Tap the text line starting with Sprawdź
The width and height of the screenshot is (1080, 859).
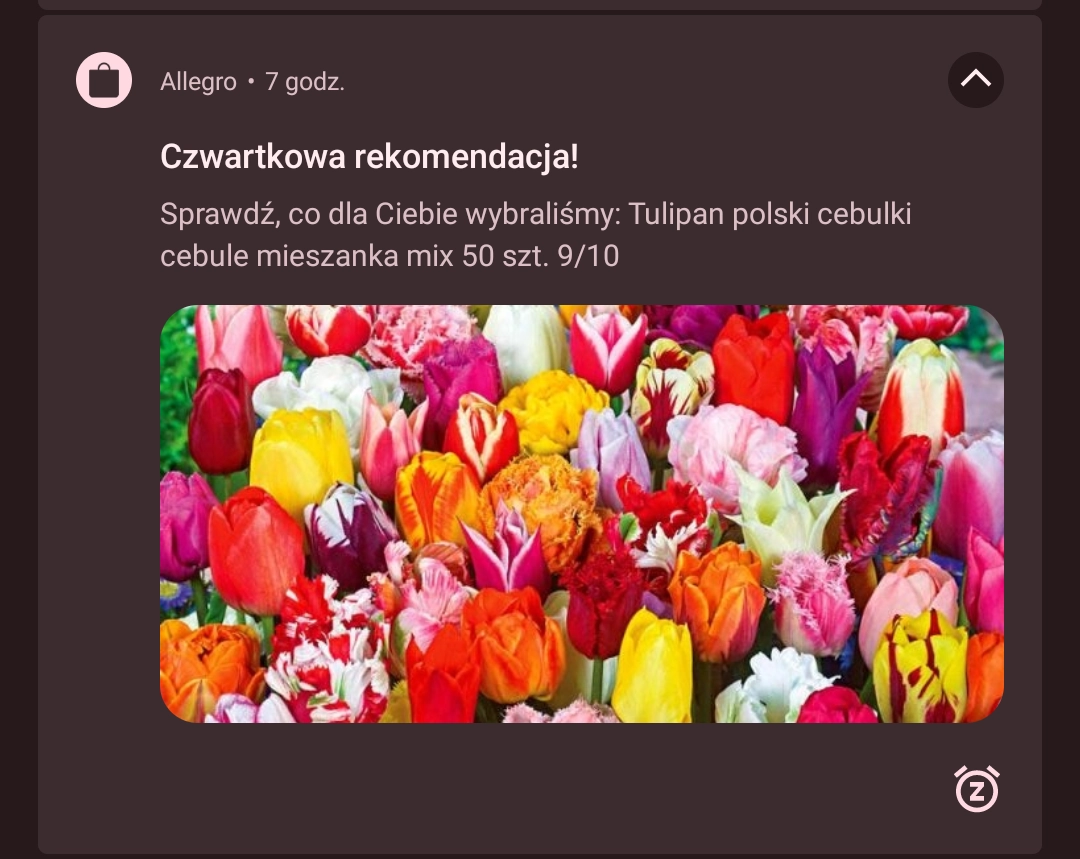tap(536, 214)
